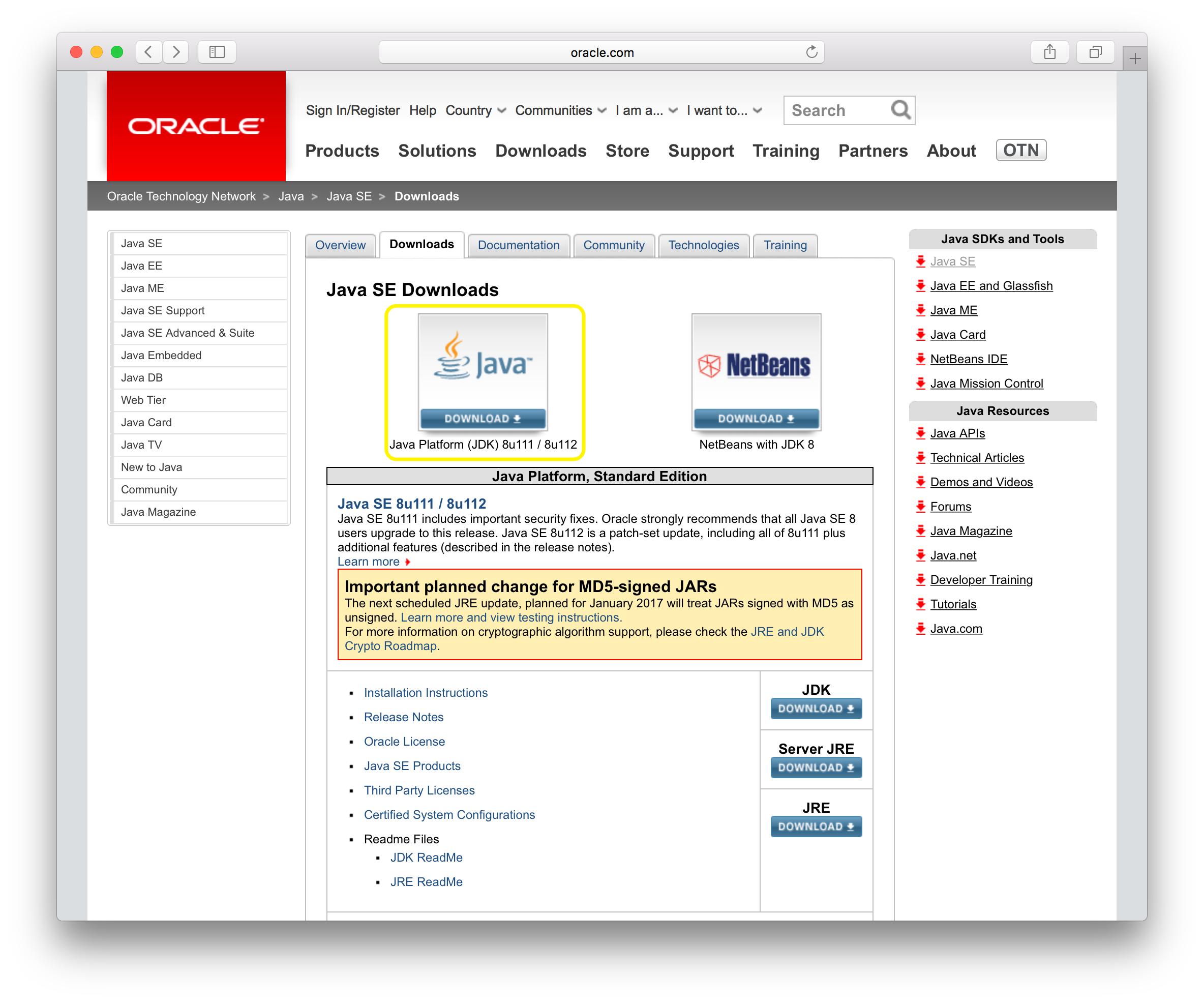Click the Java Platform download image
1204x1002 pixels.
[483, 372]
